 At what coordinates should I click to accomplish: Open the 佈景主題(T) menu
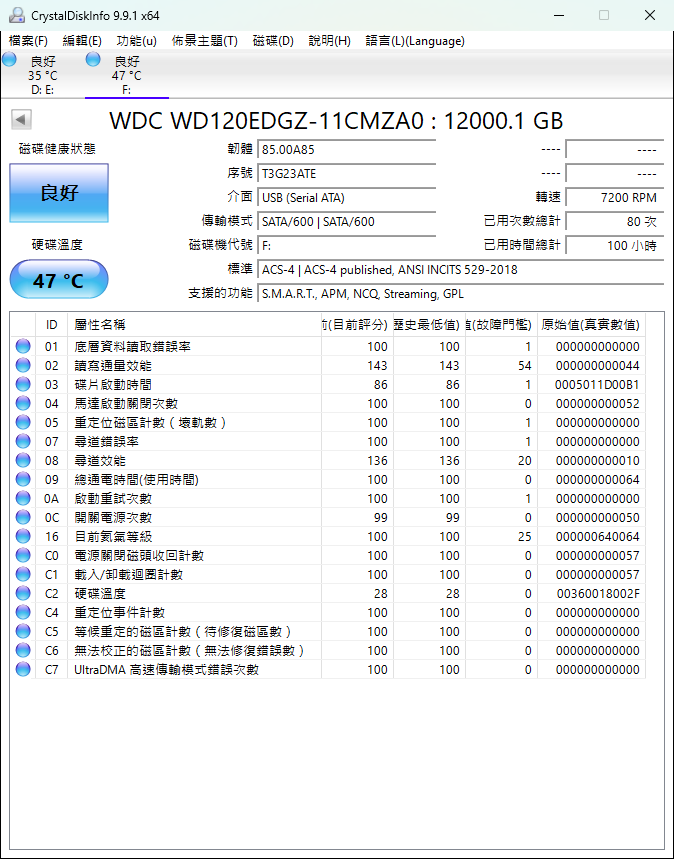click(x=204, y=41)
